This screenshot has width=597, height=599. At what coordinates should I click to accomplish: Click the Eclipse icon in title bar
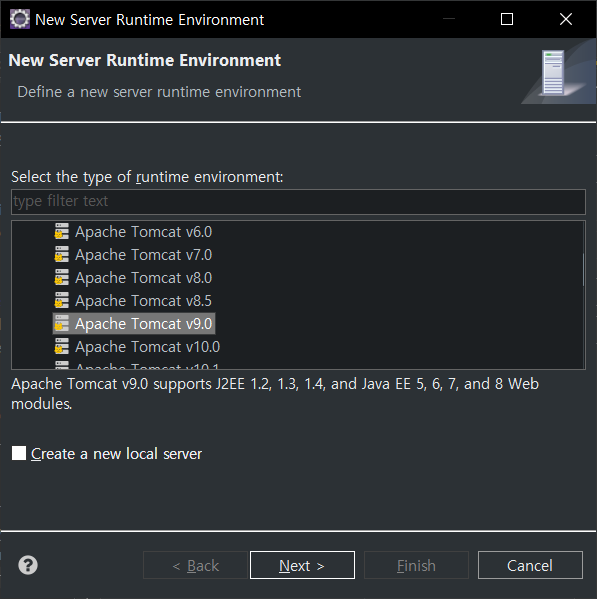tap(19, 19)
